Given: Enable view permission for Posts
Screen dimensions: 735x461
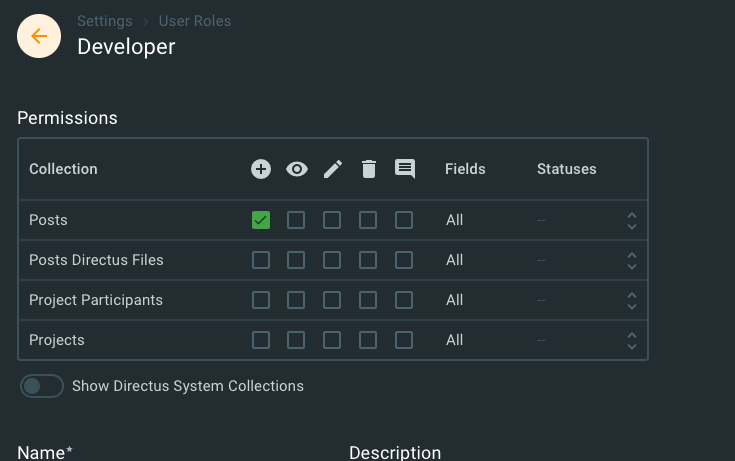Looking at the screenshot, I should [x=296, y=220].
